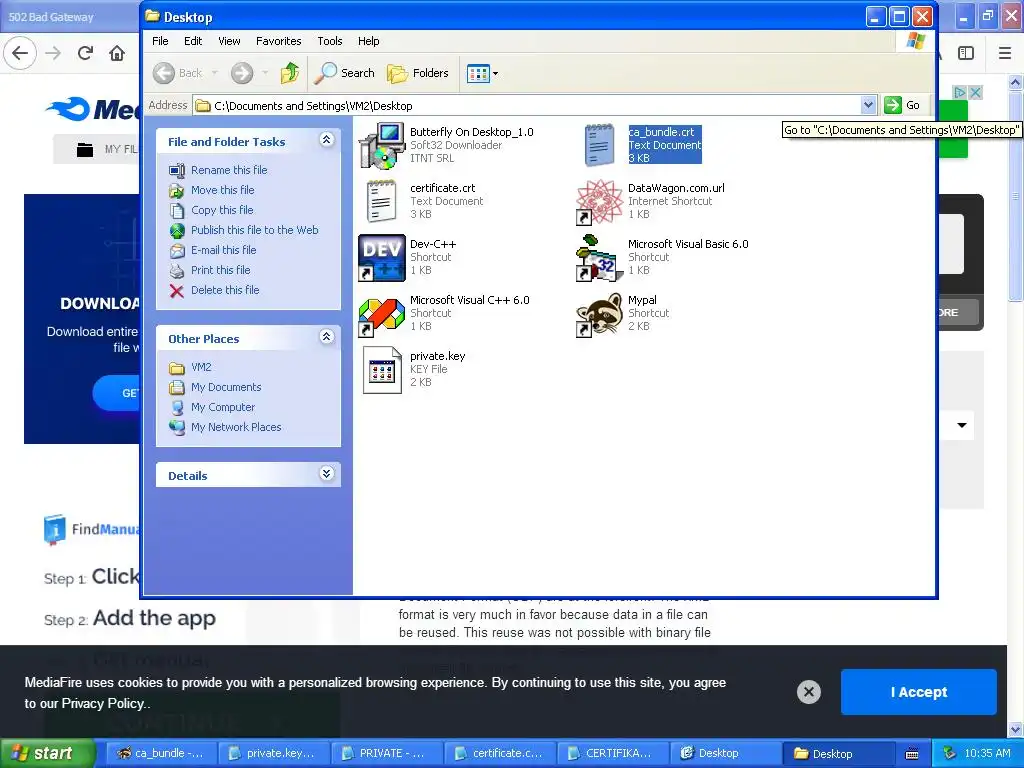Click the Search toolbar button
This screenshot has width=1024, height=768.
(344, 73)
